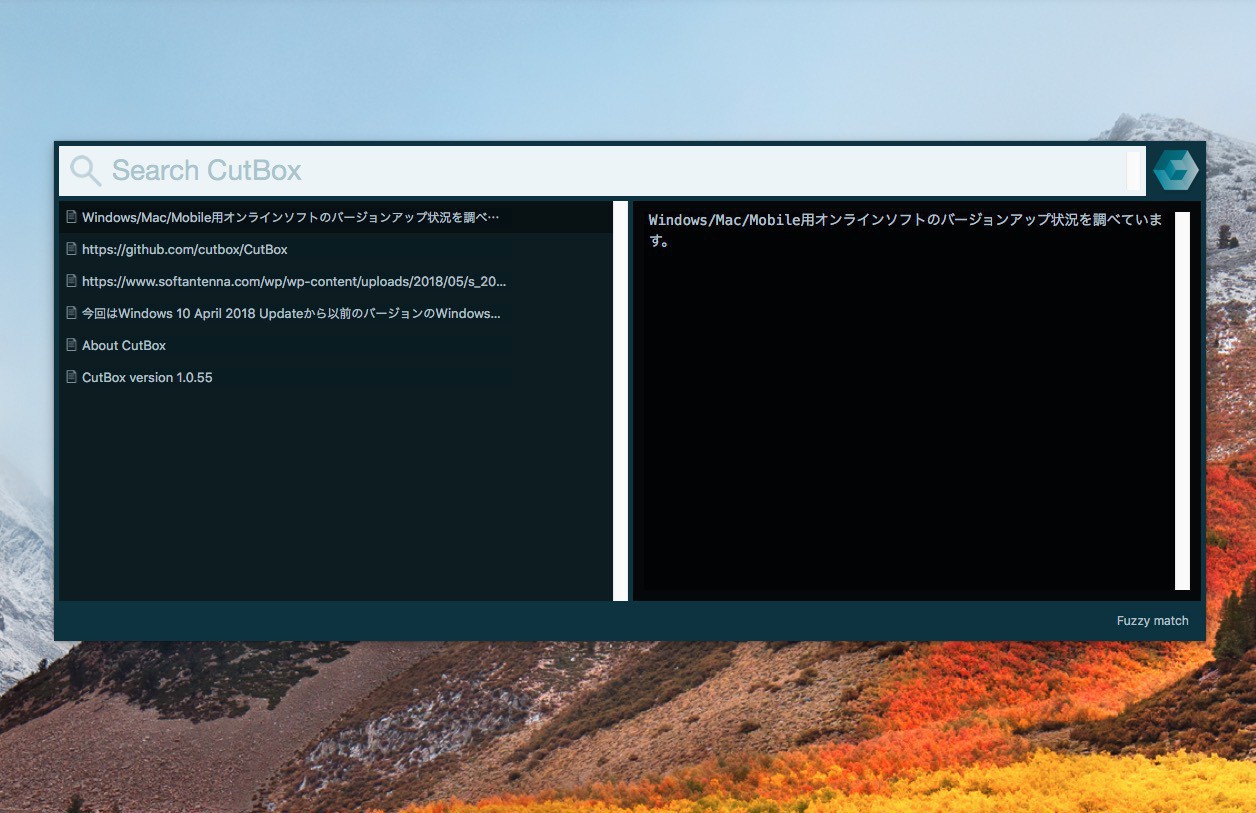Click document icon beside CutBox version 1.0.55
Screen dimensions: 1256x813
(x=71, y=376)
